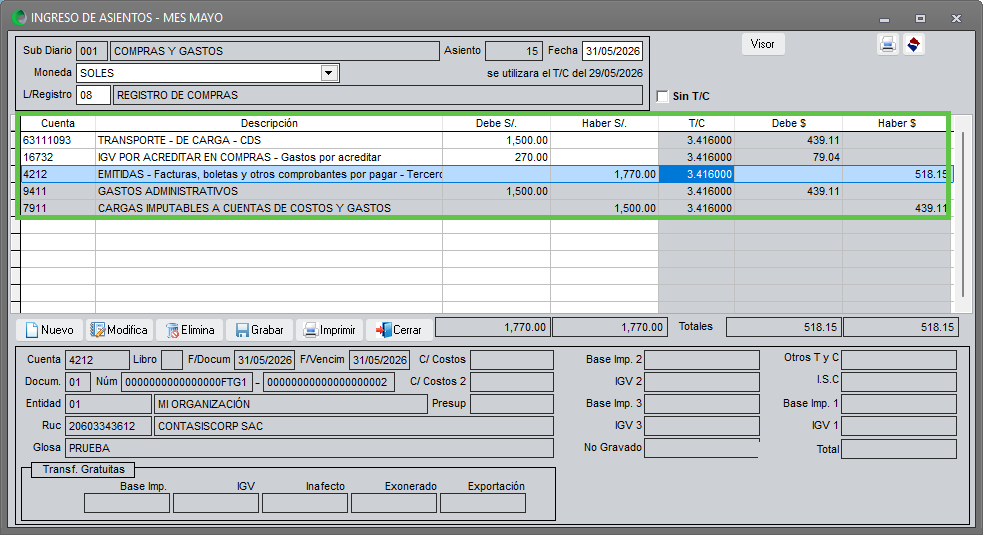983x535 pixels.
Task: Click the Cuenta detail field 4212
Action: [97, 360]
